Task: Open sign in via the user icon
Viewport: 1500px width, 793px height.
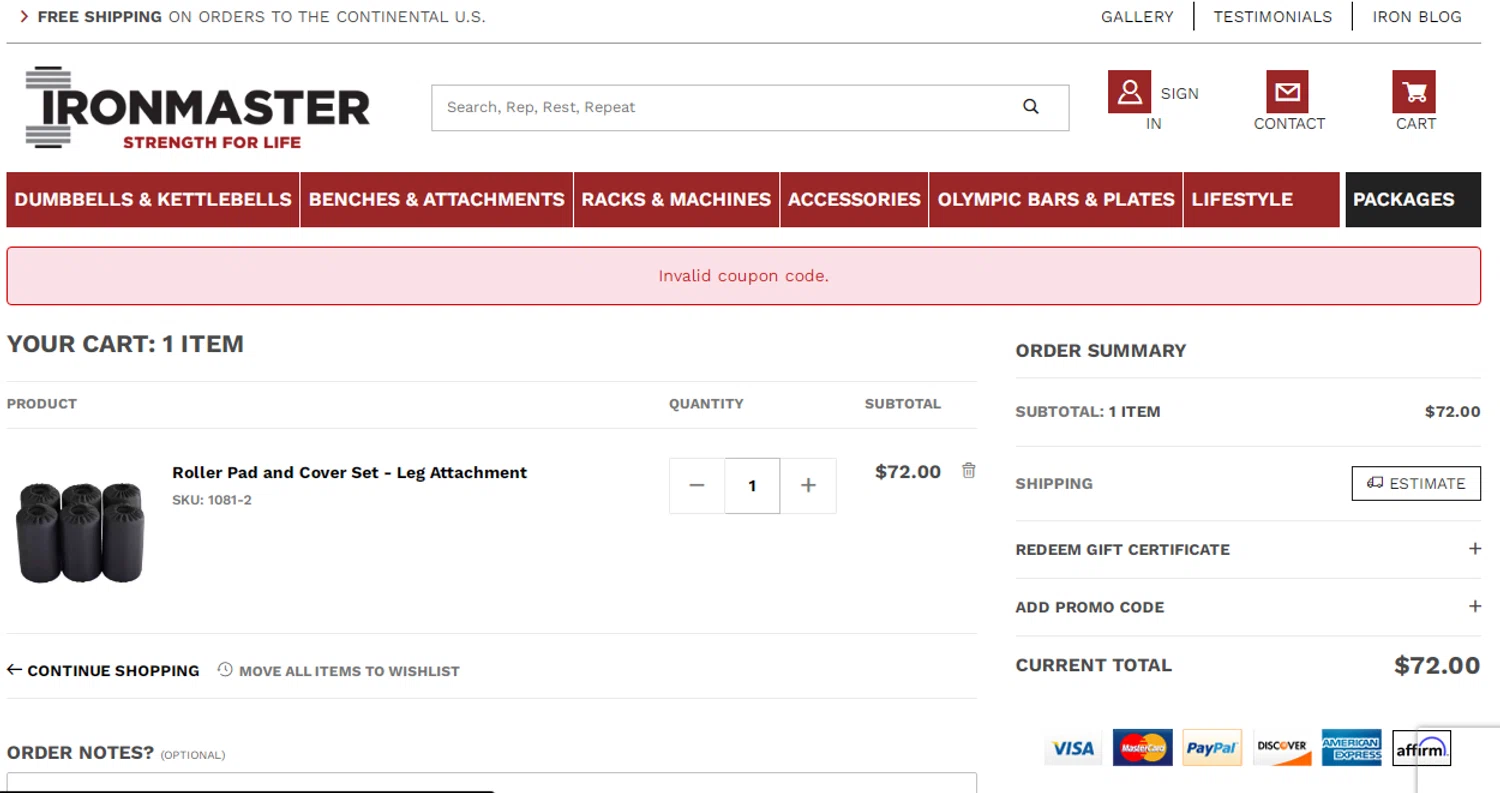Action: tap(1129, 92)
